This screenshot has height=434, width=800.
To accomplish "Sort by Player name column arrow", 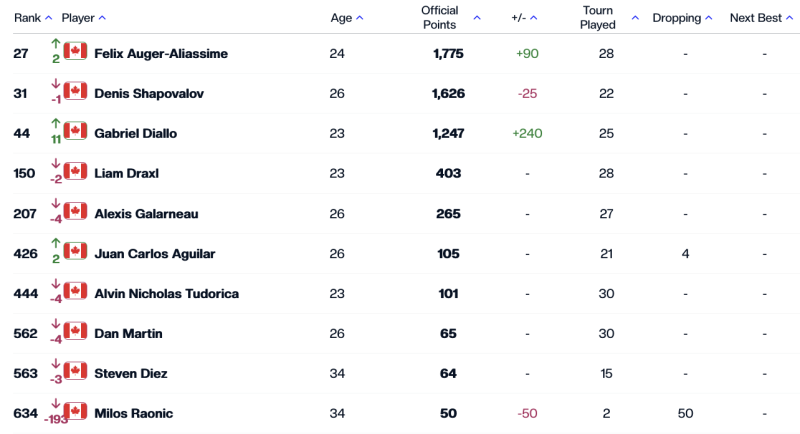I will point(102,18).
